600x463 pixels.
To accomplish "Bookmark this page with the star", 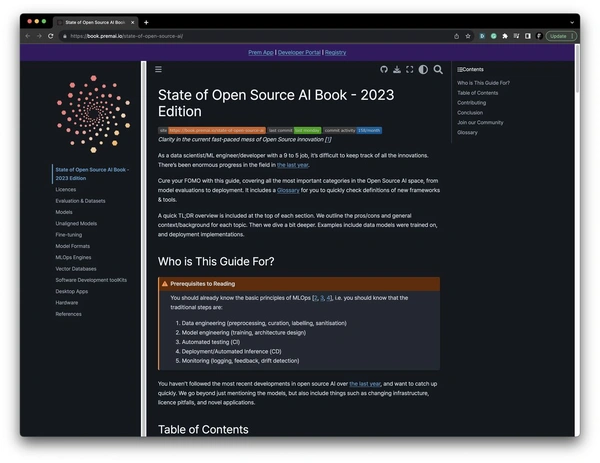I will tap(468, 36).
